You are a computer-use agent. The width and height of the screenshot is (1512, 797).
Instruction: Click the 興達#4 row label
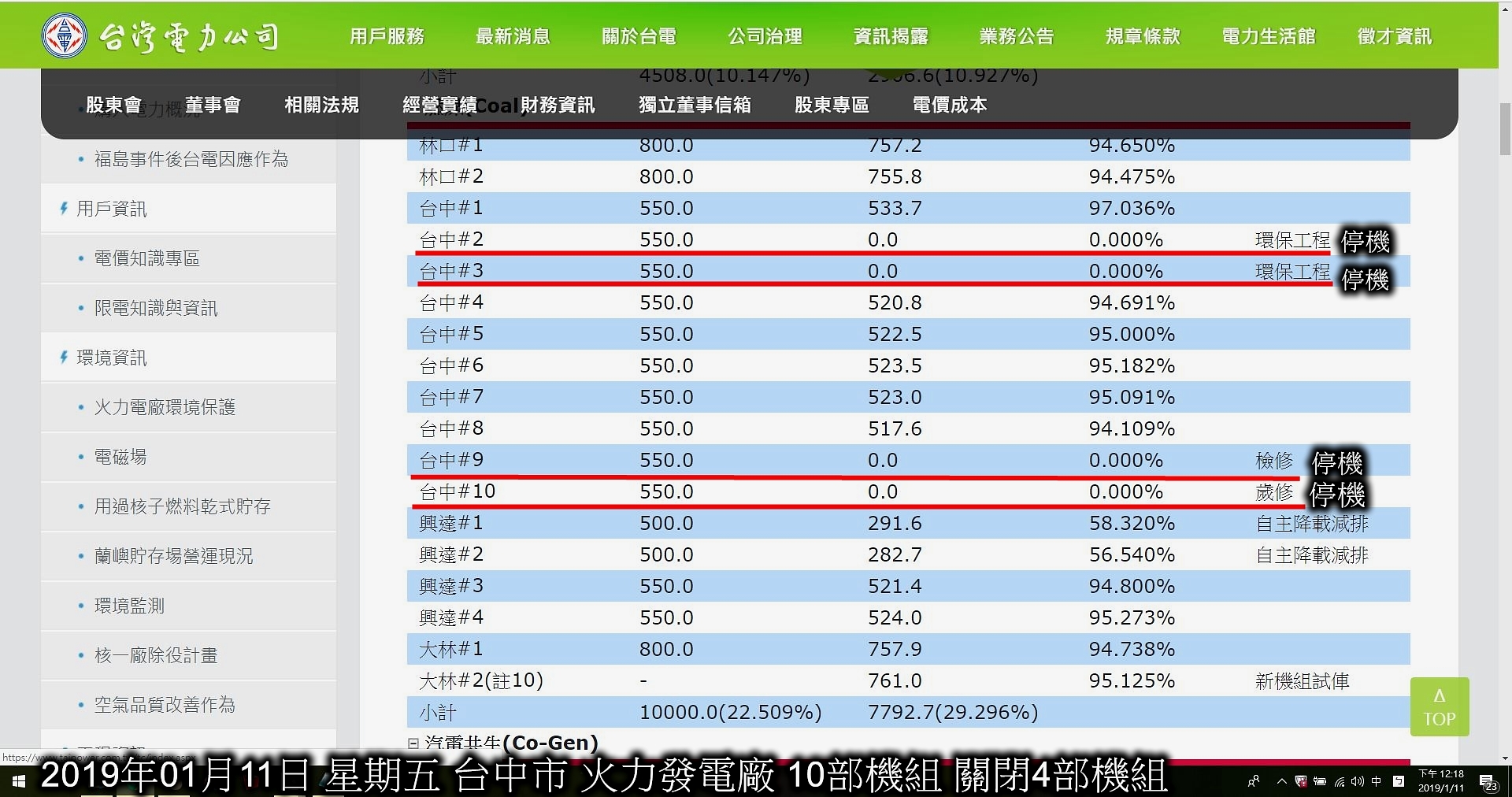451,617
